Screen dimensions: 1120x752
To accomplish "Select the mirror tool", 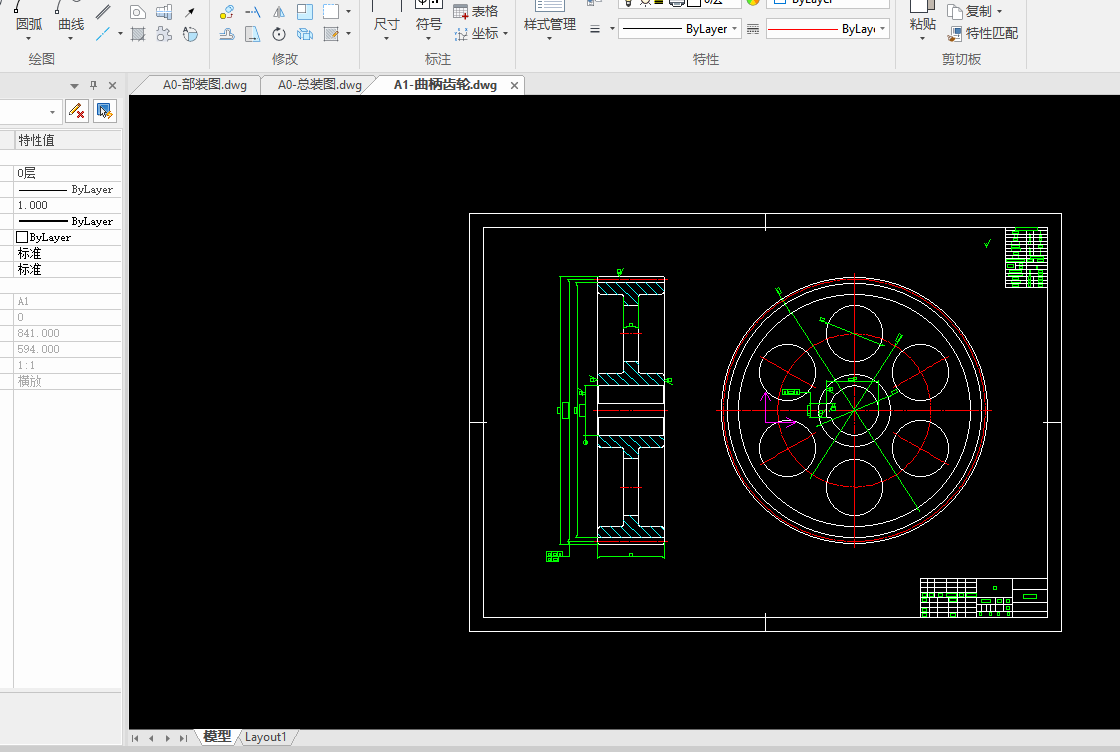I will point(279,11).
